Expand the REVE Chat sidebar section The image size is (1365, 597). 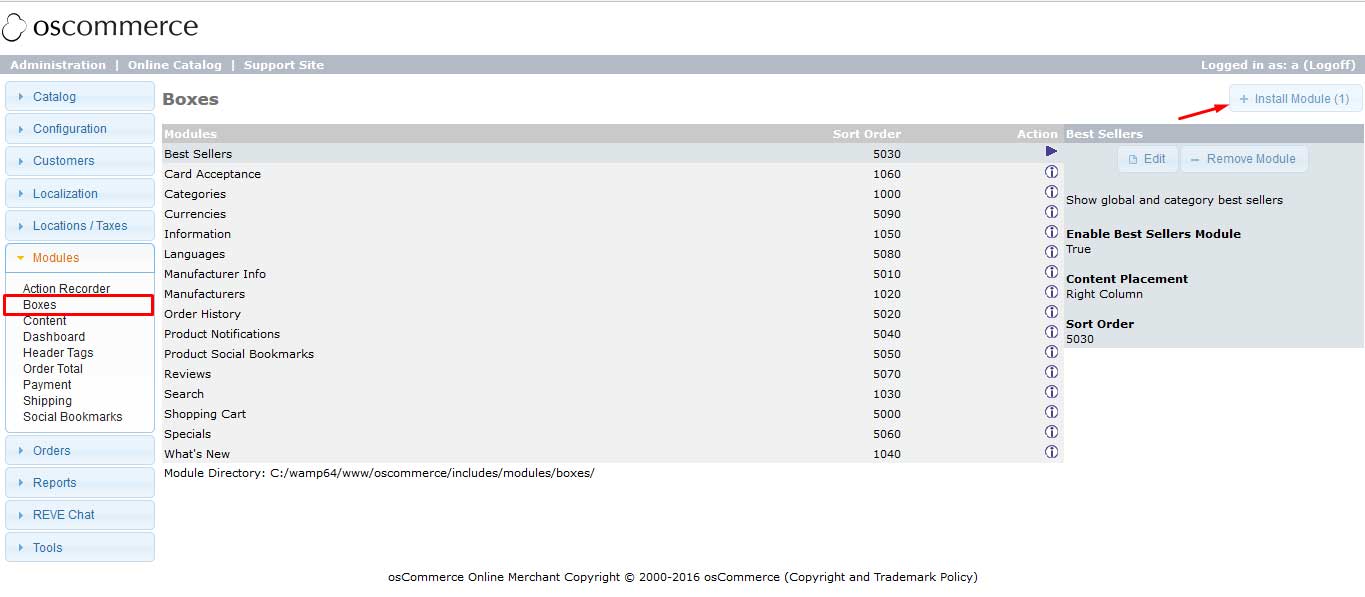click(x=80, y=515)
